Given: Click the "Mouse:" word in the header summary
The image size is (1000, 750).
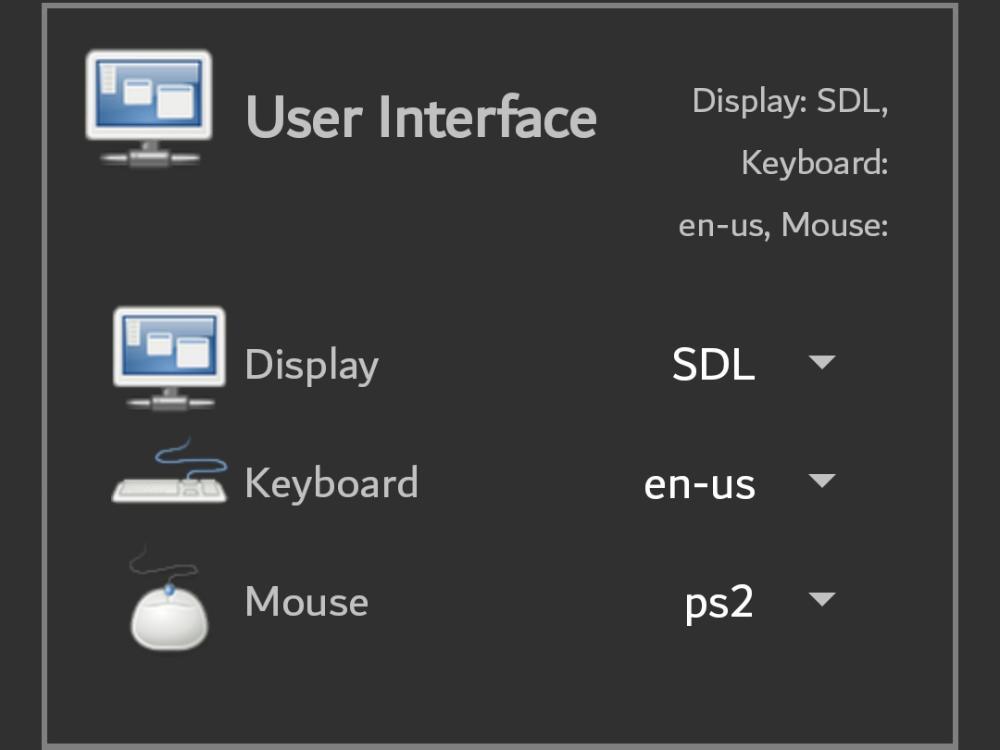Looking at the screenshot, I should [x=835, y=225].
